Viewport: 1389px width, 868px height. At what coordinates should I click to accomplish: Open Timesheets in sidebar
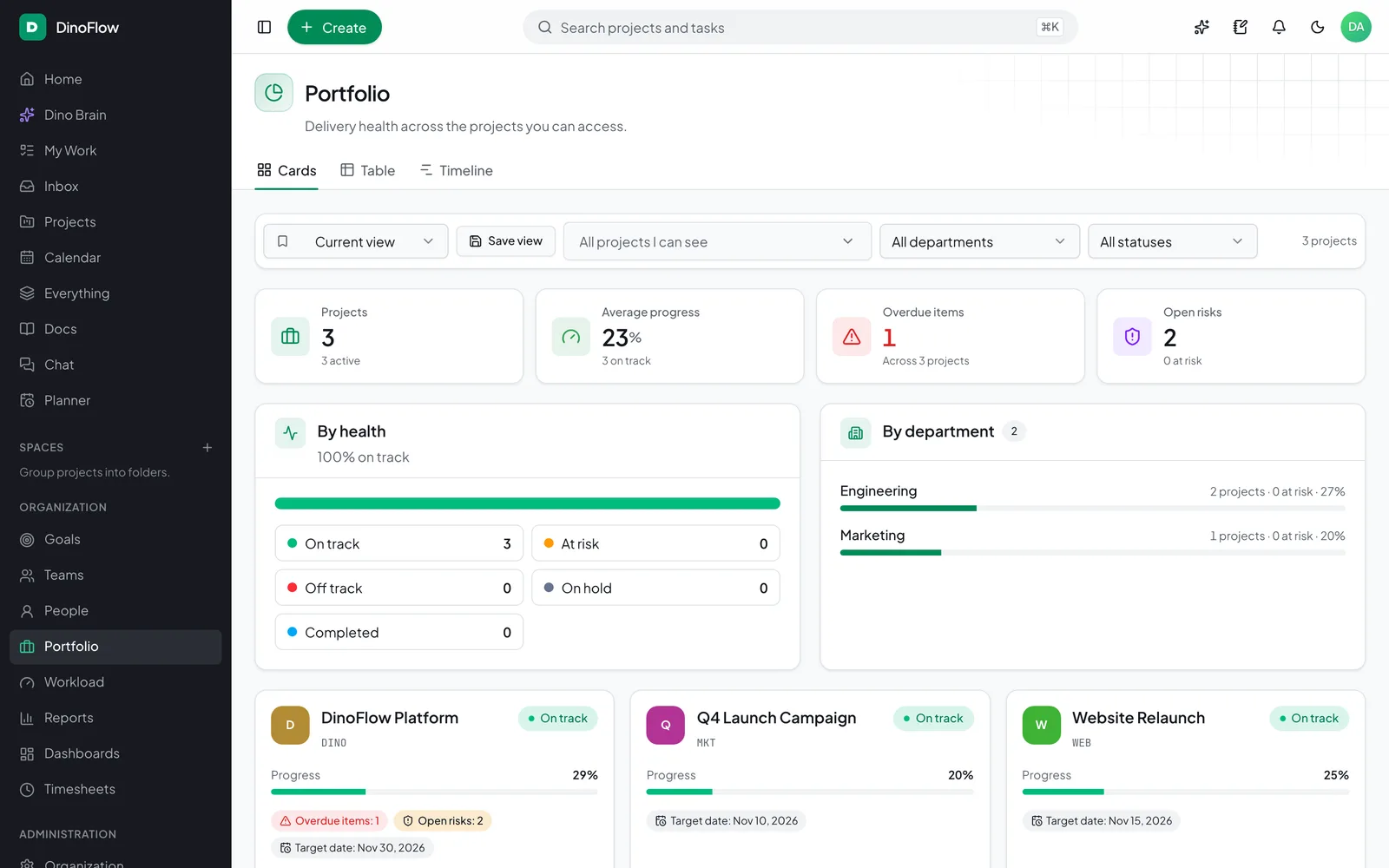(x=115, y=789)
